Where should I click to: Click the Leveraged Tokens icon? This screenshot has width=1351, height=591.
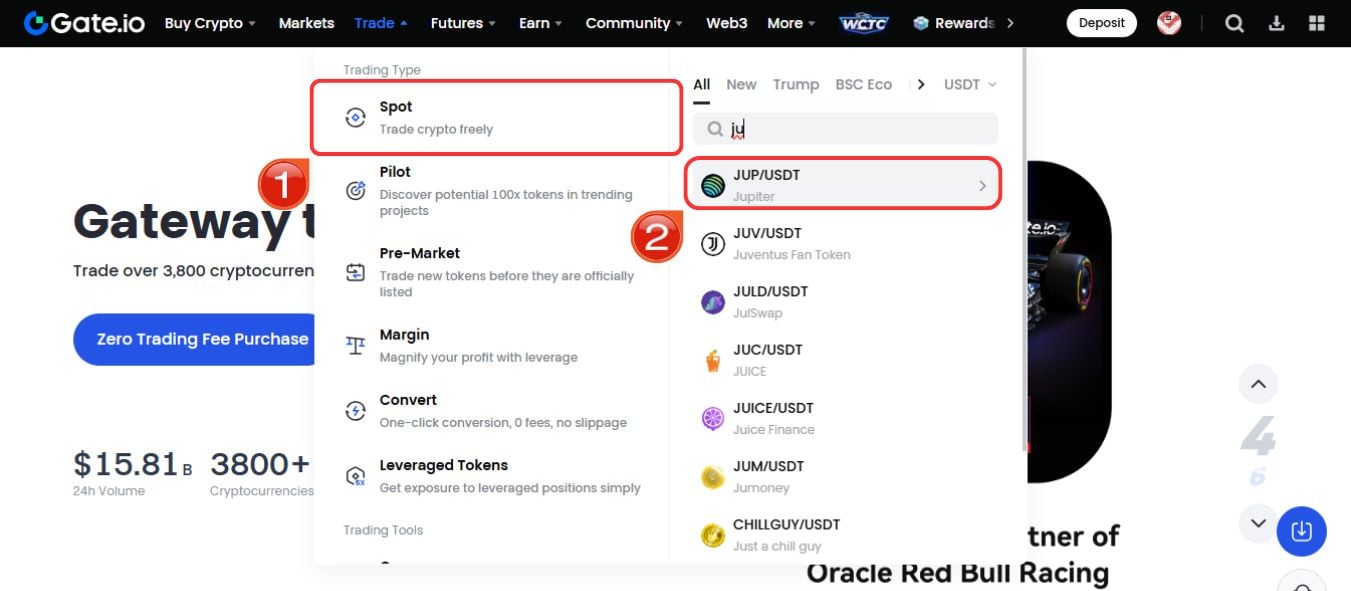click(355, 476)
